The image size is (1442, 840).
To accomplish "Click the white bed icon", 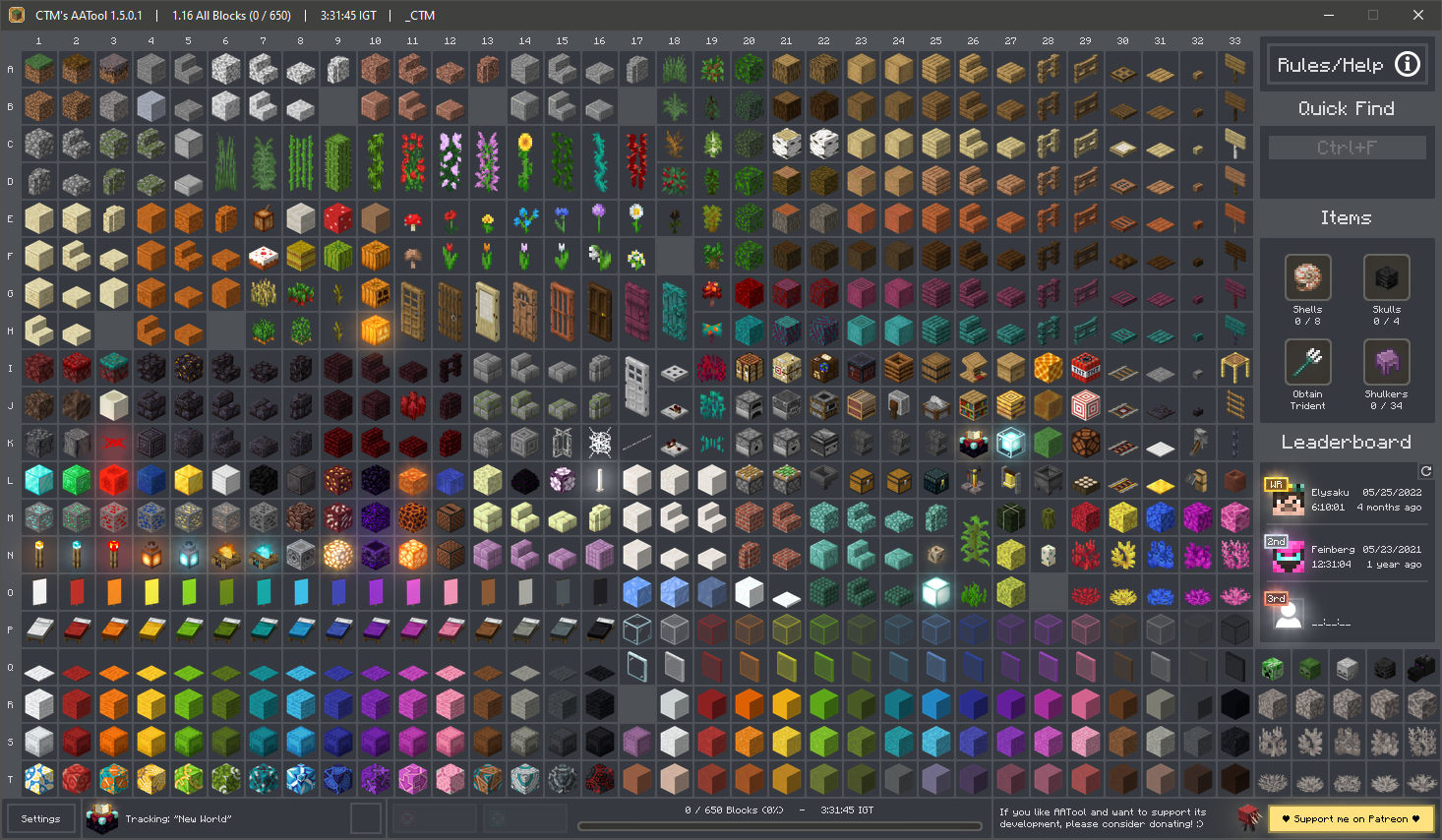I will tap(38, 630).
